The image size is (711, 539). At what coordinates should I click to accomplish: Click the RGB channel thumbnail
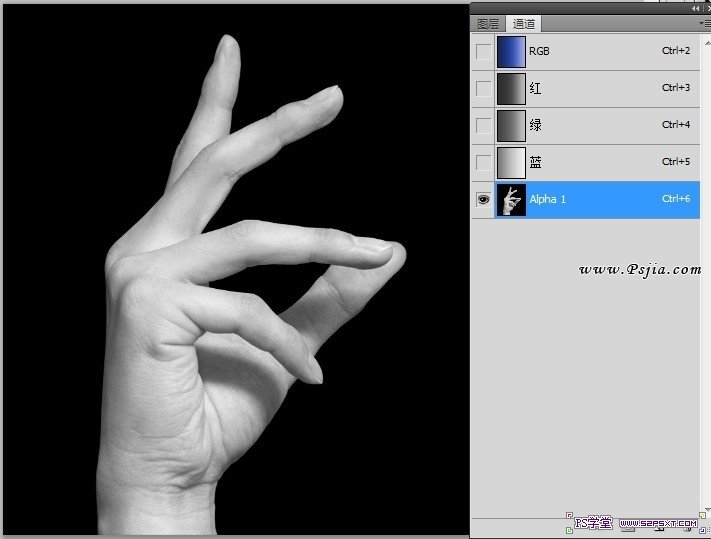[511, 52]
